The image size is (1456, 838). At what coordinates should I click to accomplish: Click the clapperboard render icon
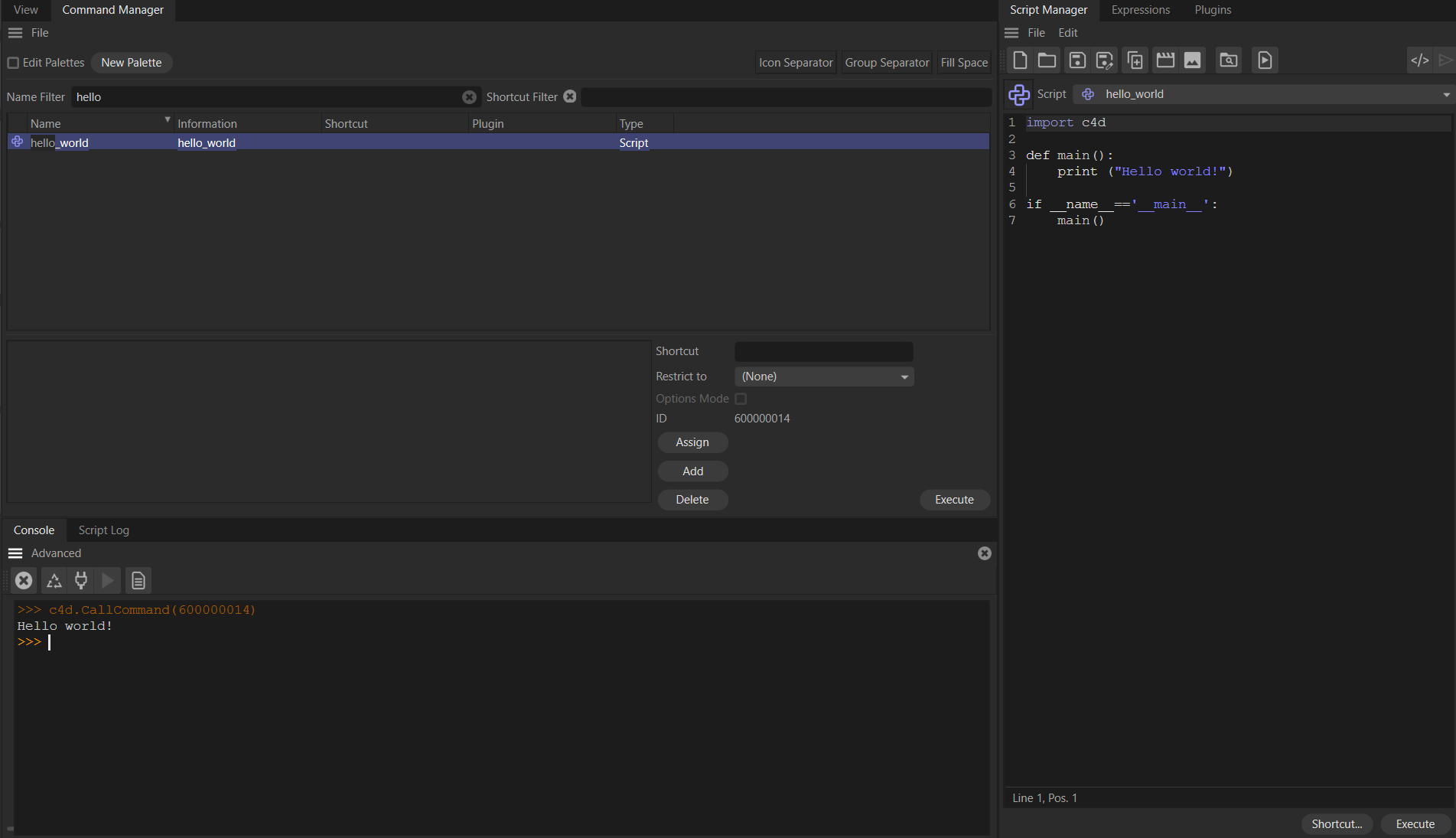1165,60
